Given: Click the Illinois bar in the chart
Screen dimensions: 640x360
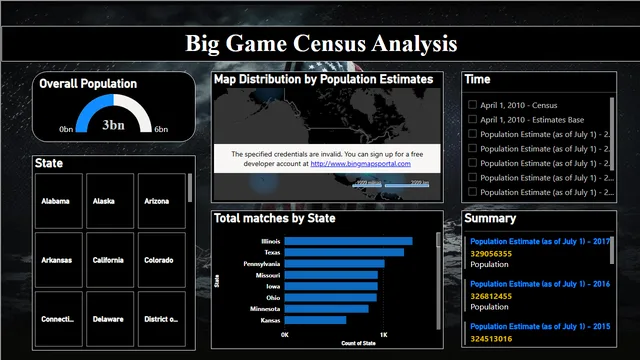Looking at the screenshot, I should tap(349, 241).
